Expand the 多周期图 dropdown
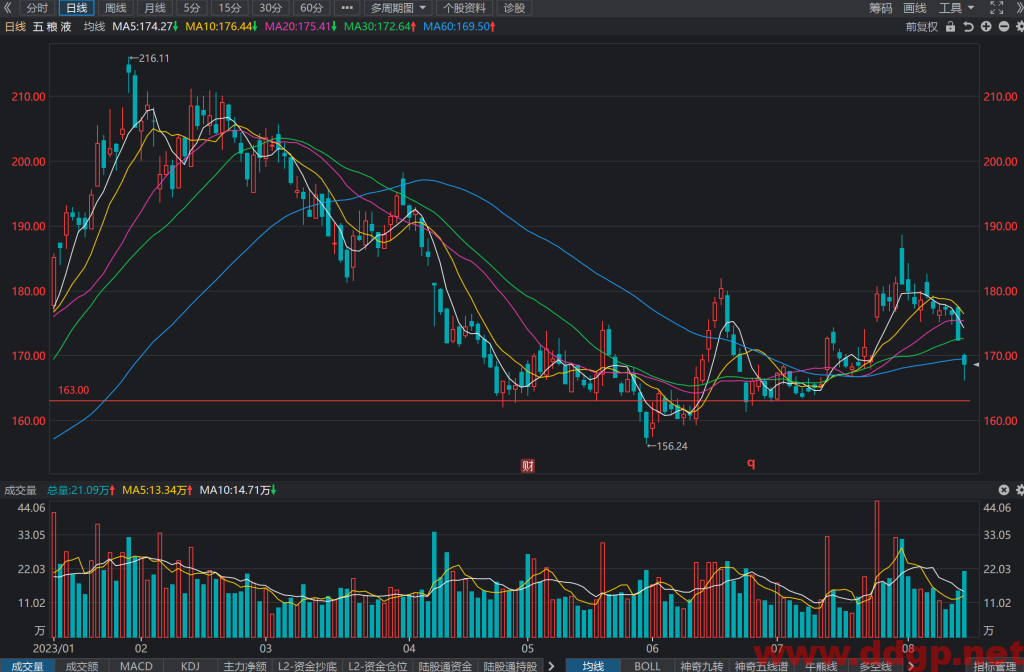The width and height of the screenshot is (1024, 672). [398, 8]
